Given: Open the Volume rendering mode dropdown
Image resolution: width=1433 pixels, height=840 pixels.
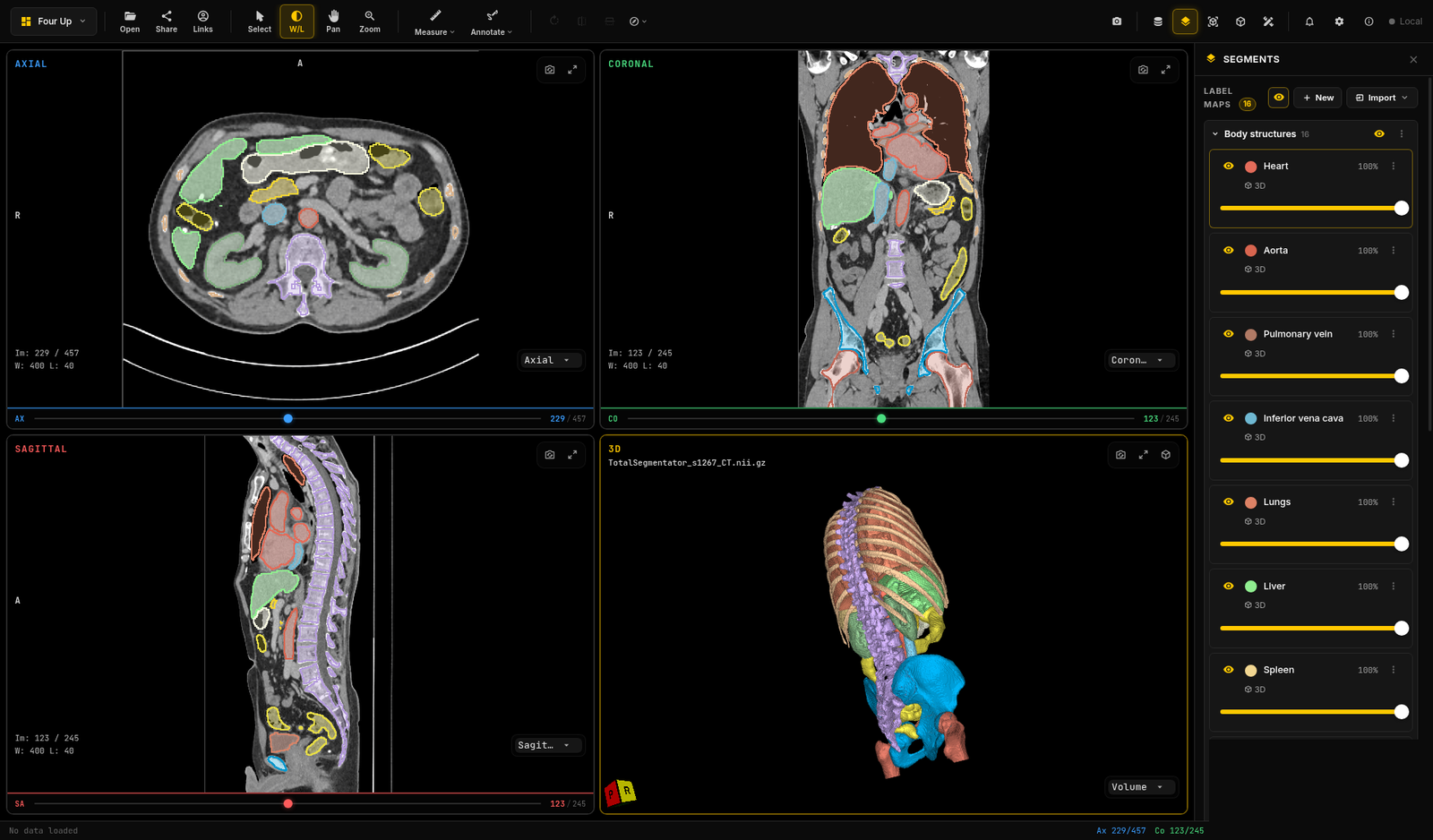Looking at the screenshot, I should pyautogui.click(x=1140, y=787).
